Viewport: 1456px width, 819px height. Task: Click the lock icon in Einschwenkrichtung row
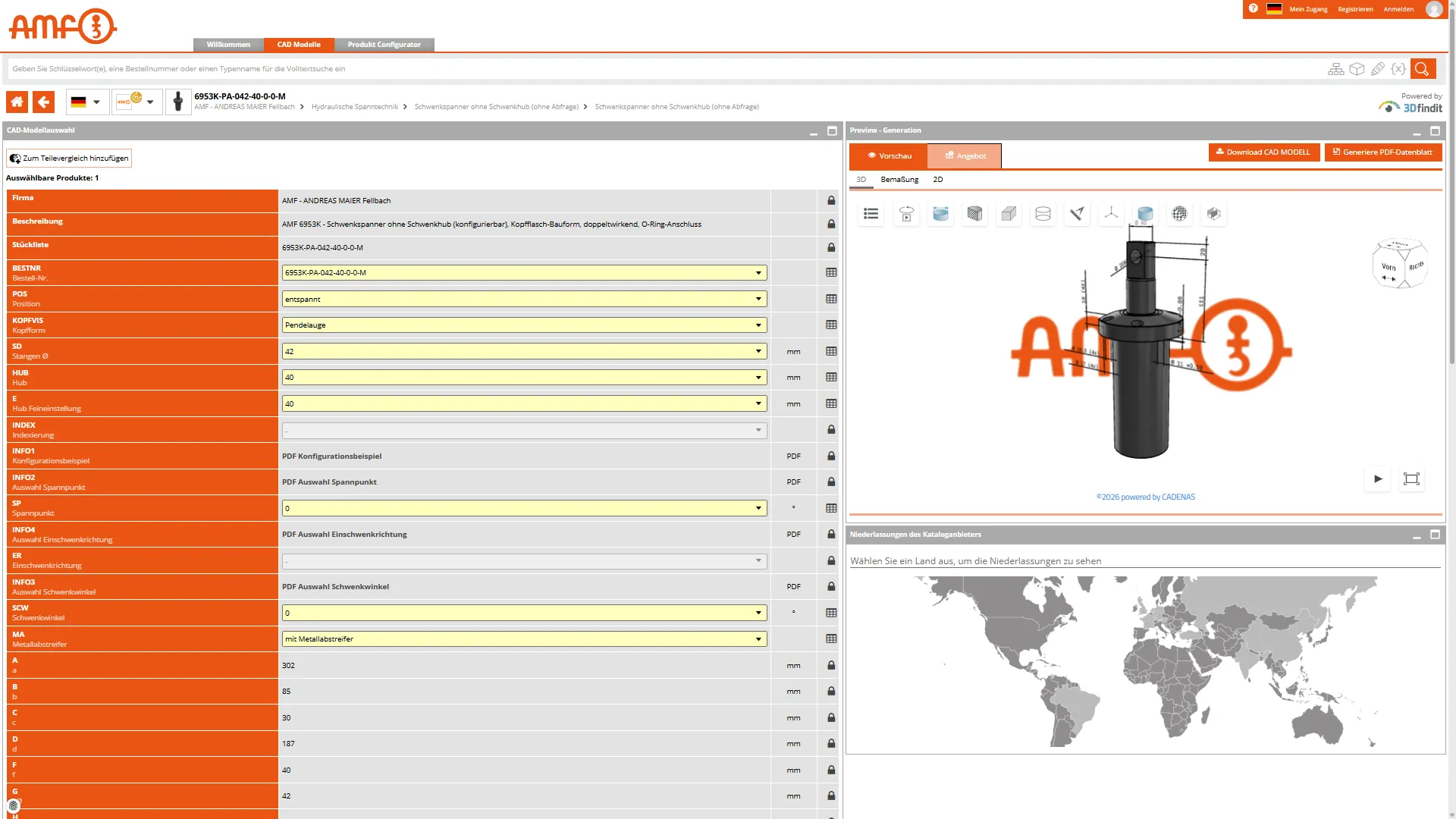click(831, 561)
